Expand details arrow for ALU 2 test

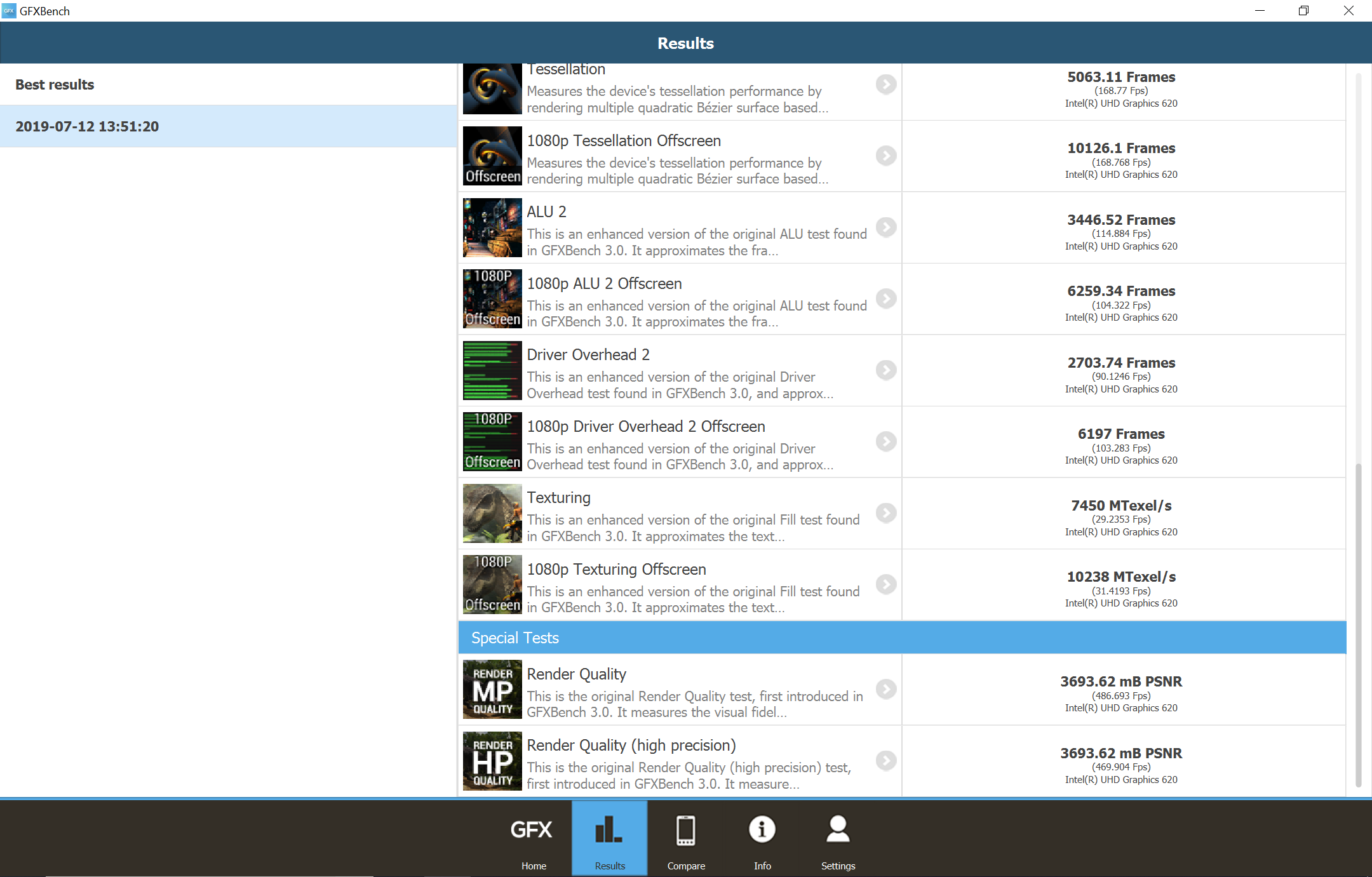pyautogui.click(x=886, y=227)
